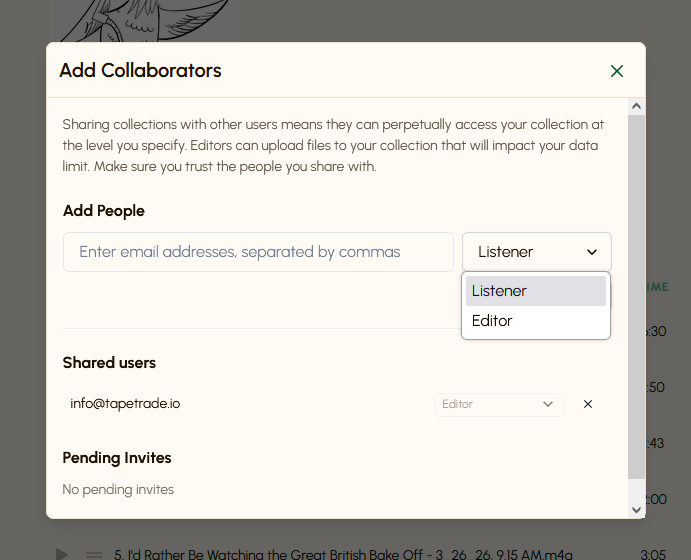
Task: Select Listener option in role list
Action: click(535, 291)
